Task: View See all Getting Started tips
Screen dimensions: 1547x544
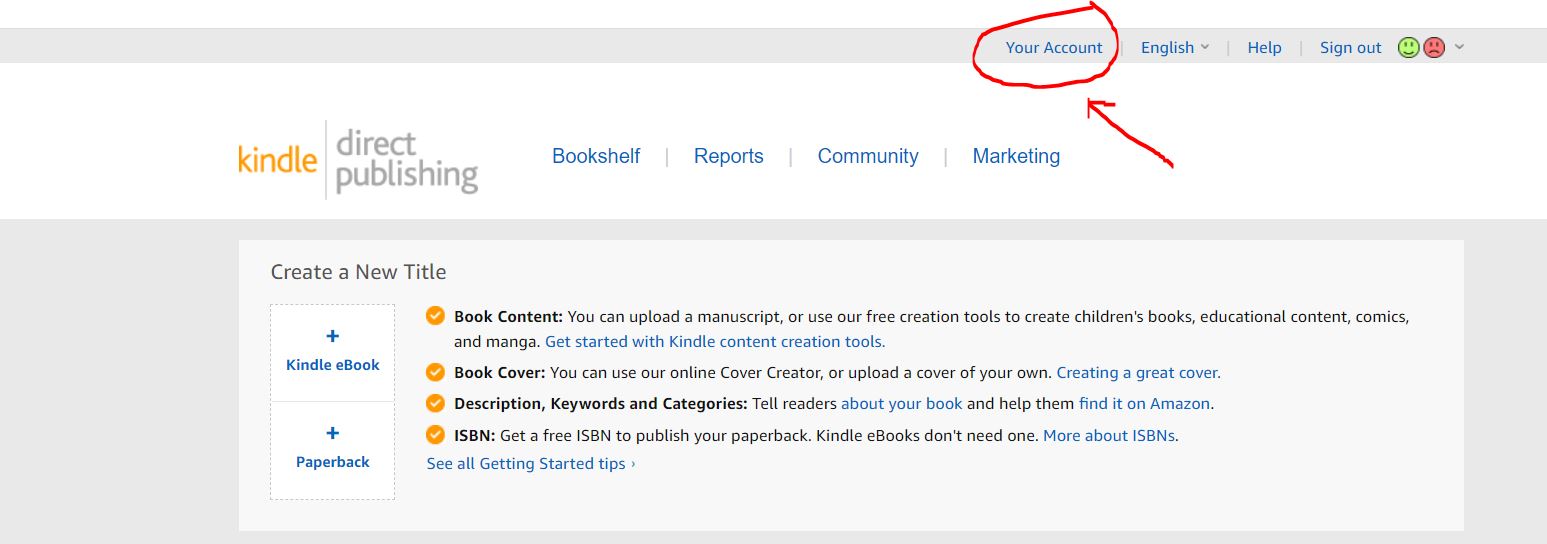Action: tap(531, 463)
